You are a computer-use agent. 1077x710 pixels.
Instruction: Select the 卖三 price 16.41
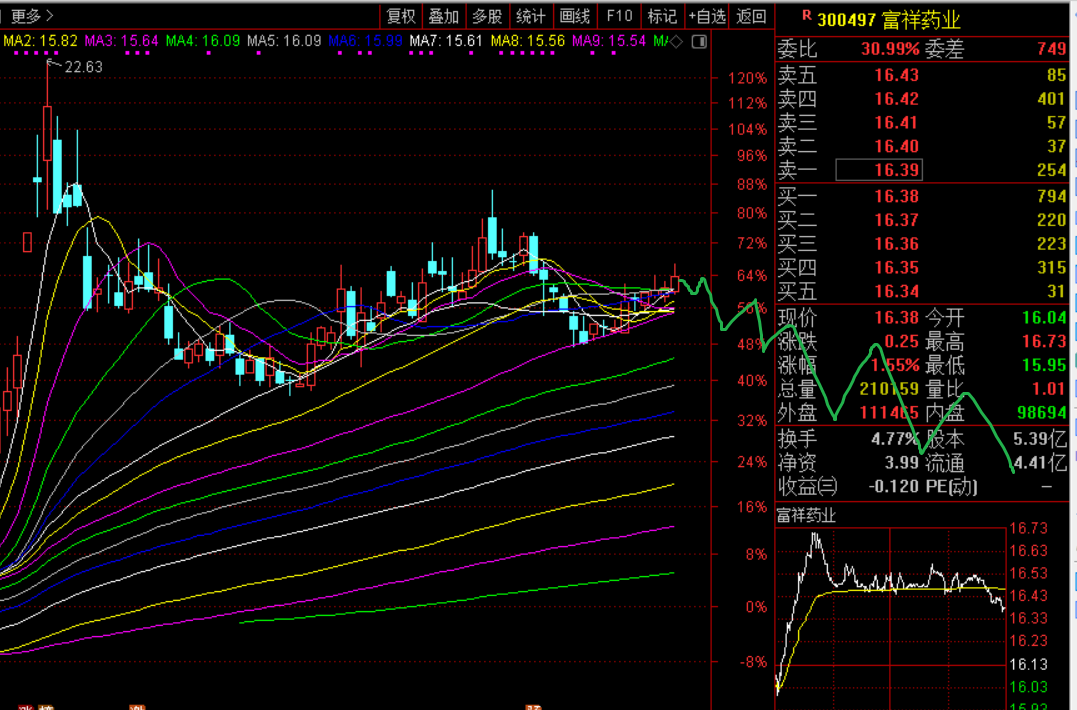tap(896, 123)
